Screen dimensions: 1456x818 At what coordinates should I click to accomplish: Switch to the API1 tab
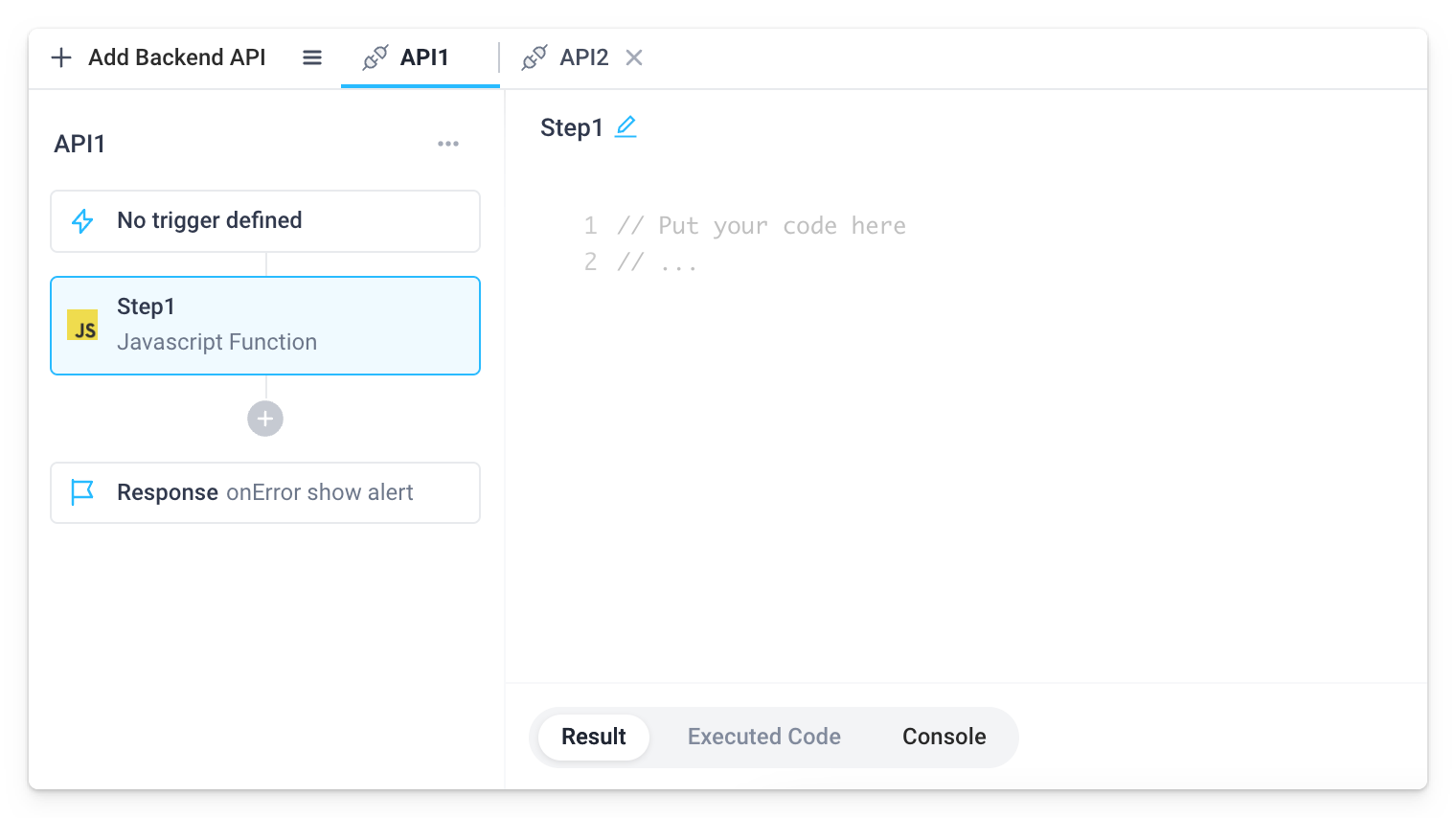424,57
